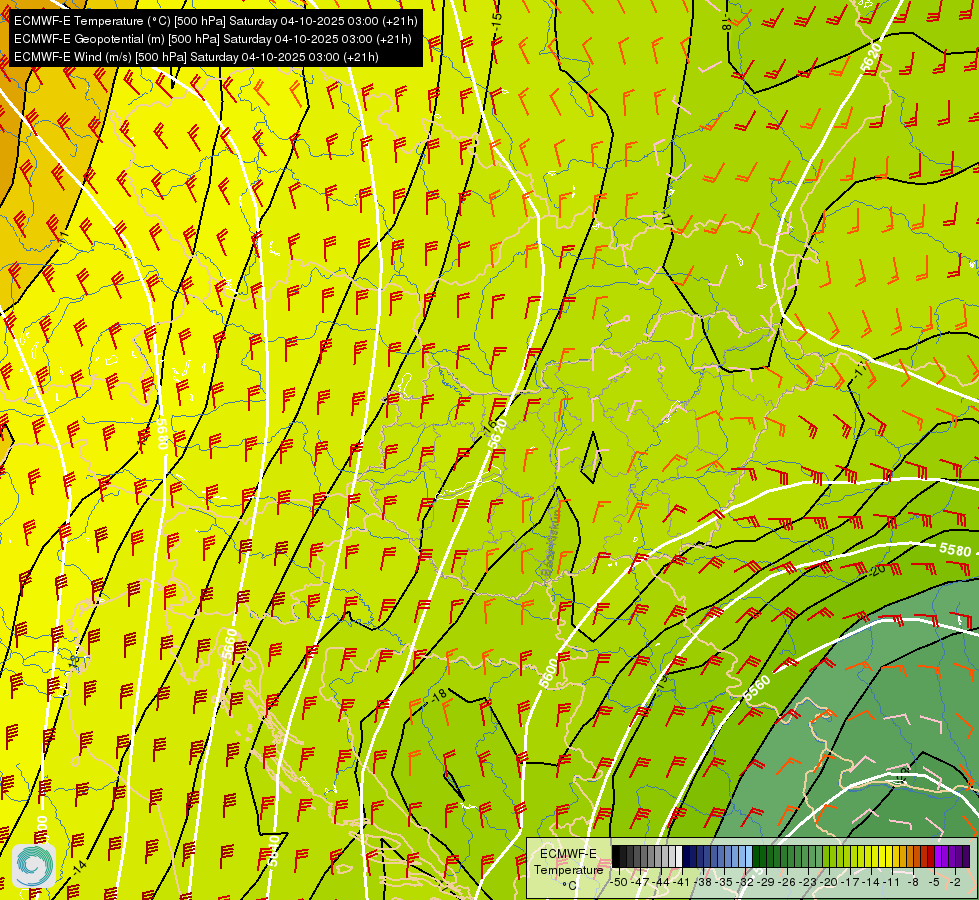Click the -17 legend tick label
The width and height of the screenshot is (979, 900).
[850, 882]
